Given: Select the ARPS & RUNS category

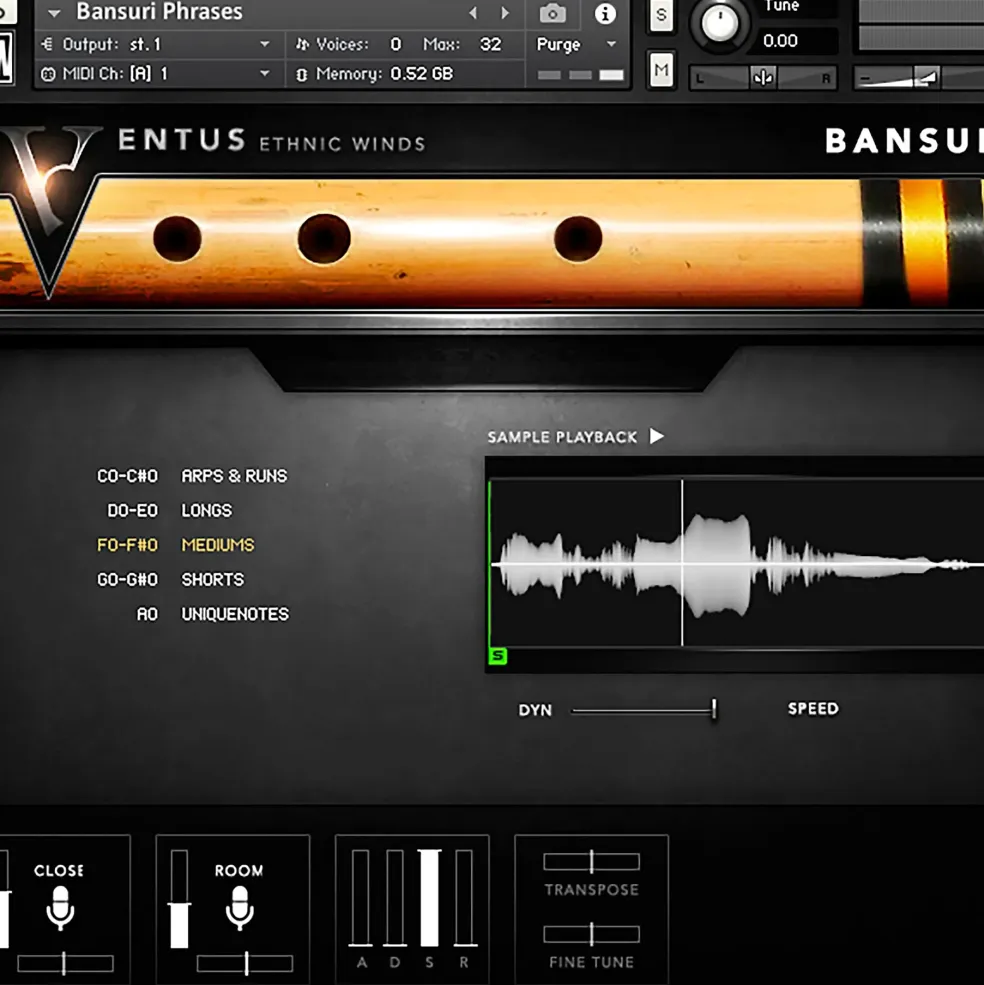Looking at the screenshot, I should pos(234,476).
